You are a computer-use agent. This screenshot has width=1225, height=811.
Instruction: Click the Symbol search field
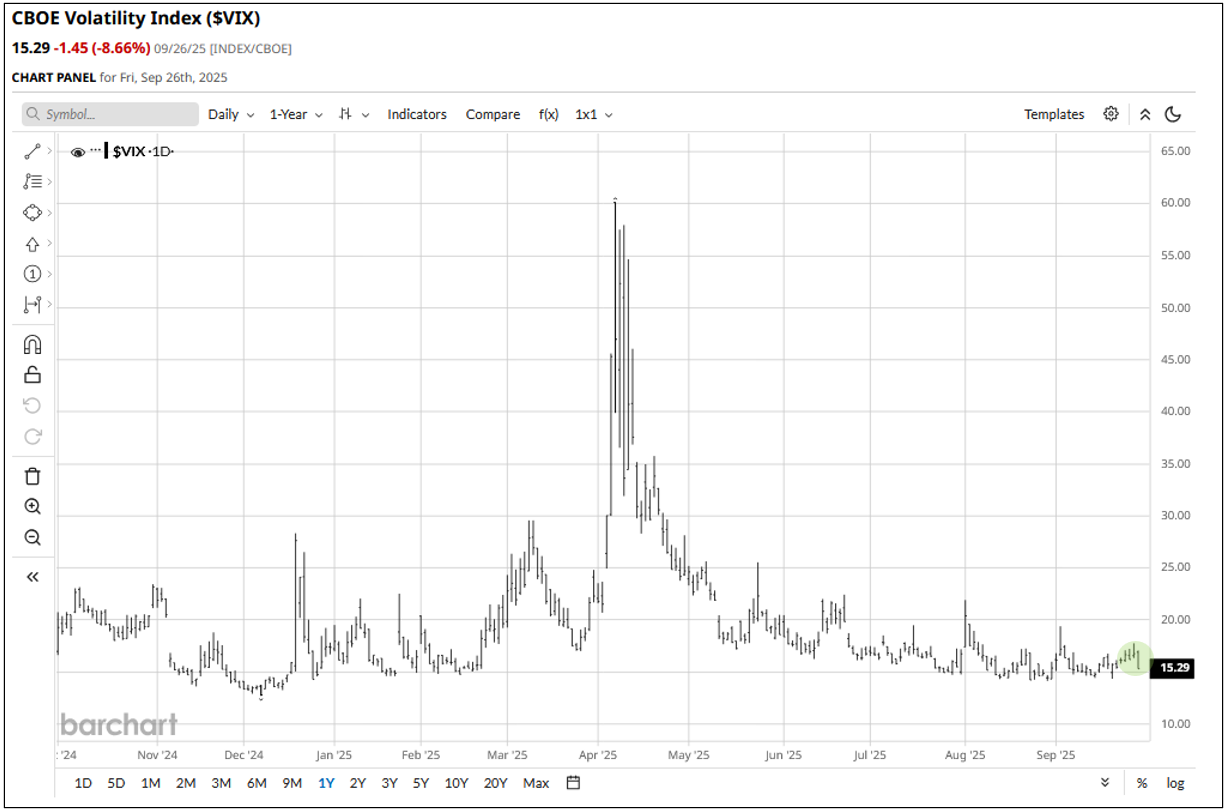click(110, 114)
